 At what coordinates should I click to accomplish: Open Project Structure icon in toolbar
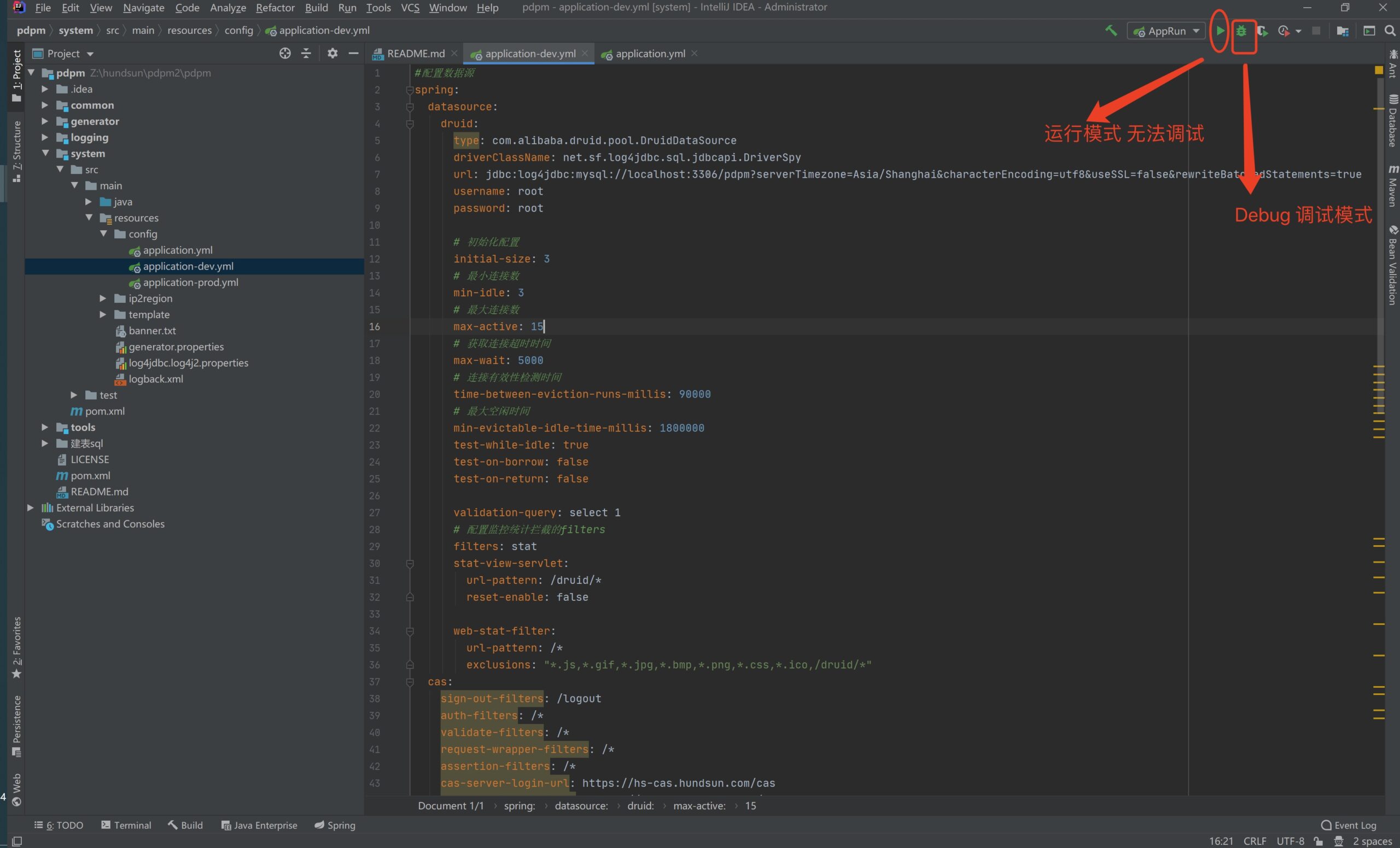tap(1343, 31)
